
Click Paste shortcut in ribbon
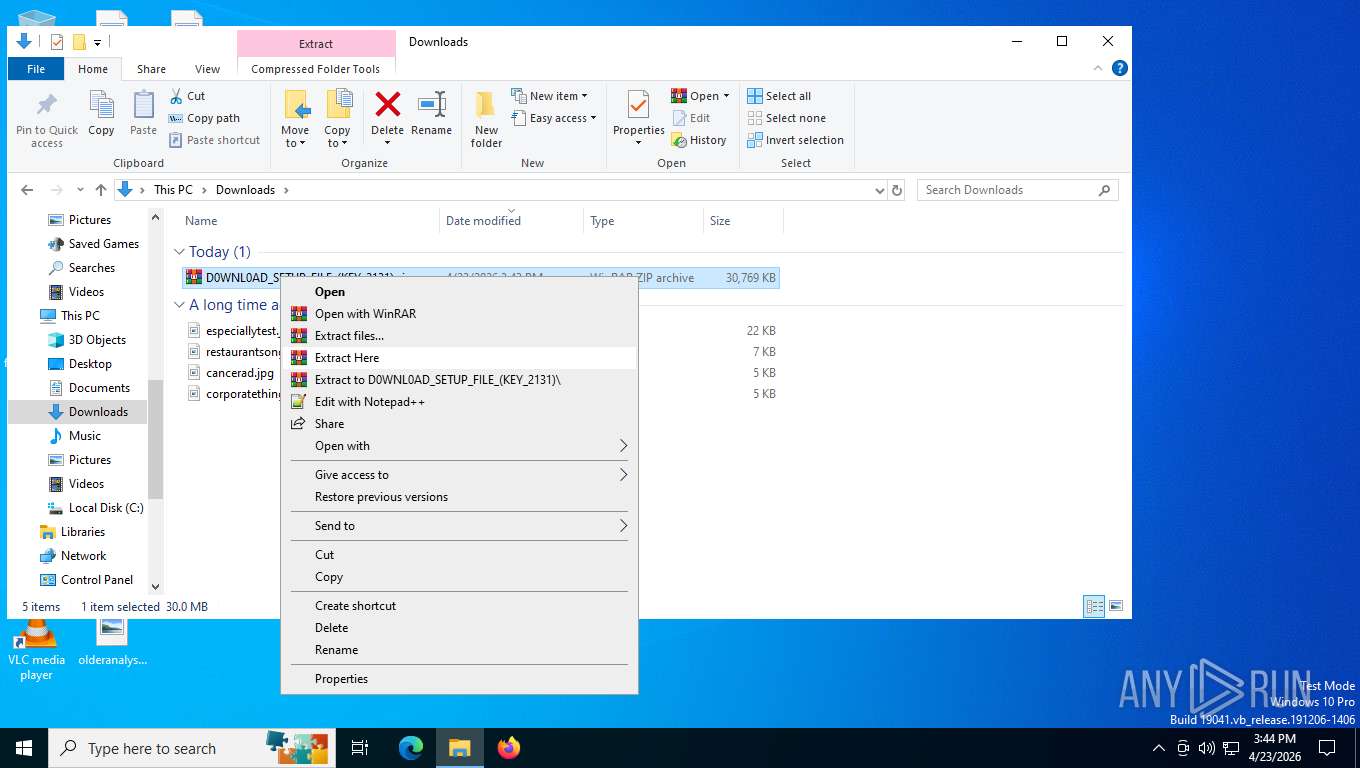(214, 140)
